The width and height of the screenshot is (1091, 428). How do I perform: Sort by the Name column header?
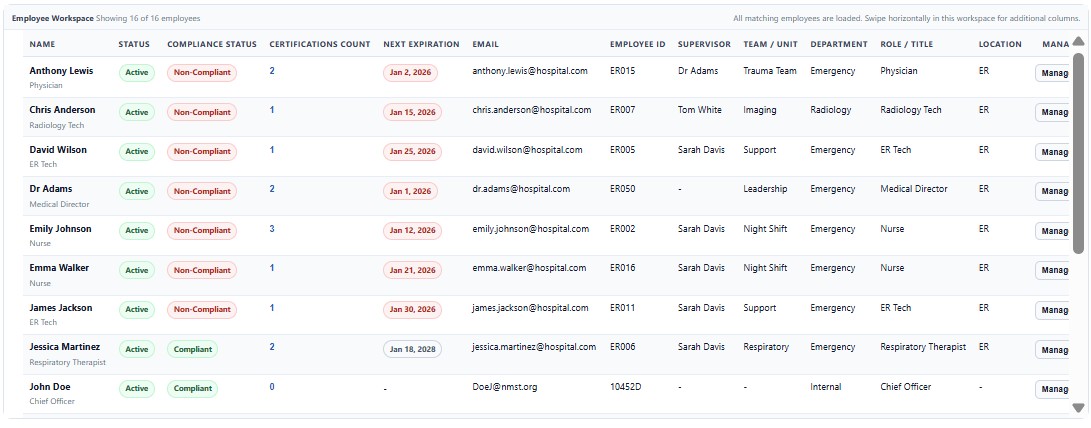[42, 44]
